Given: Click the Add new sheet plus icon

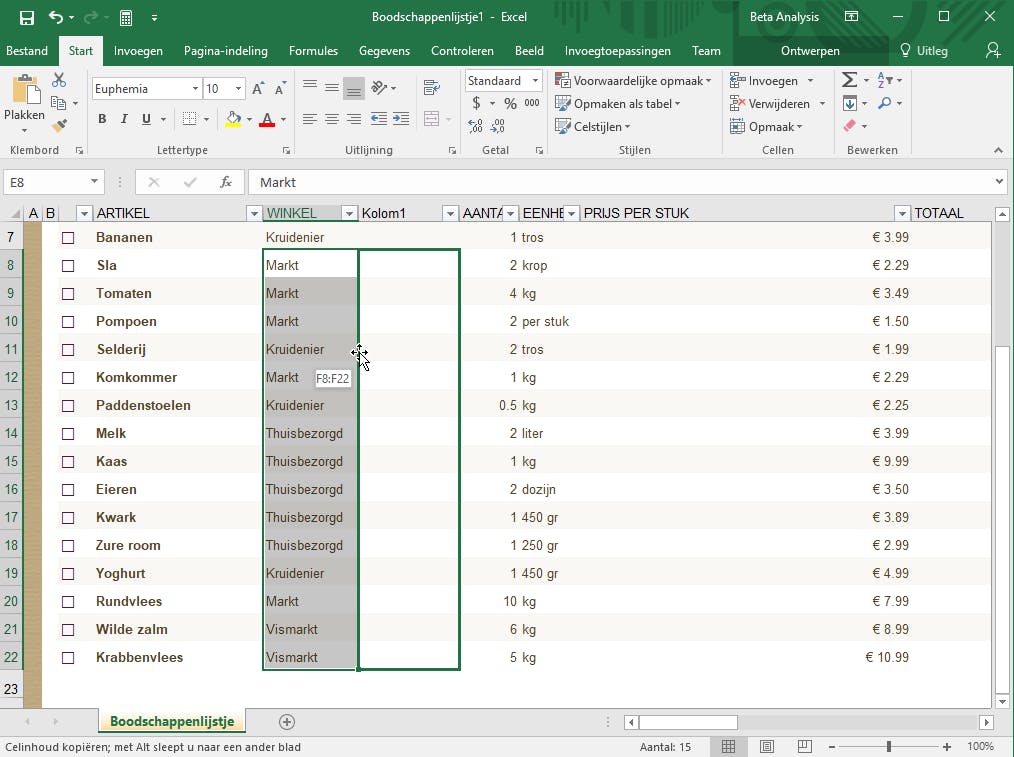Looking at the screenshot, I should (x=287, y=721).
